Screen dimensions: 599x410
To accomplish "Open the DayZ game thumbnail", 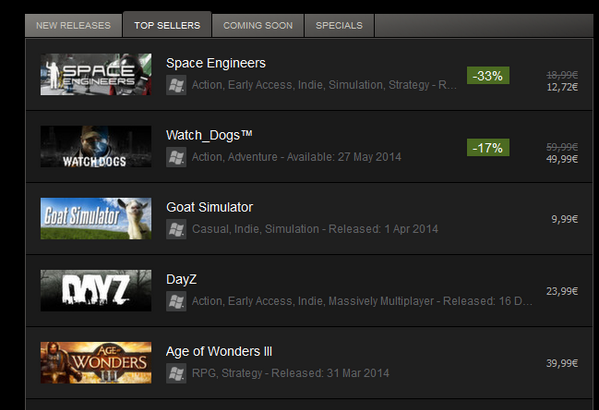I will coord(96,291).
